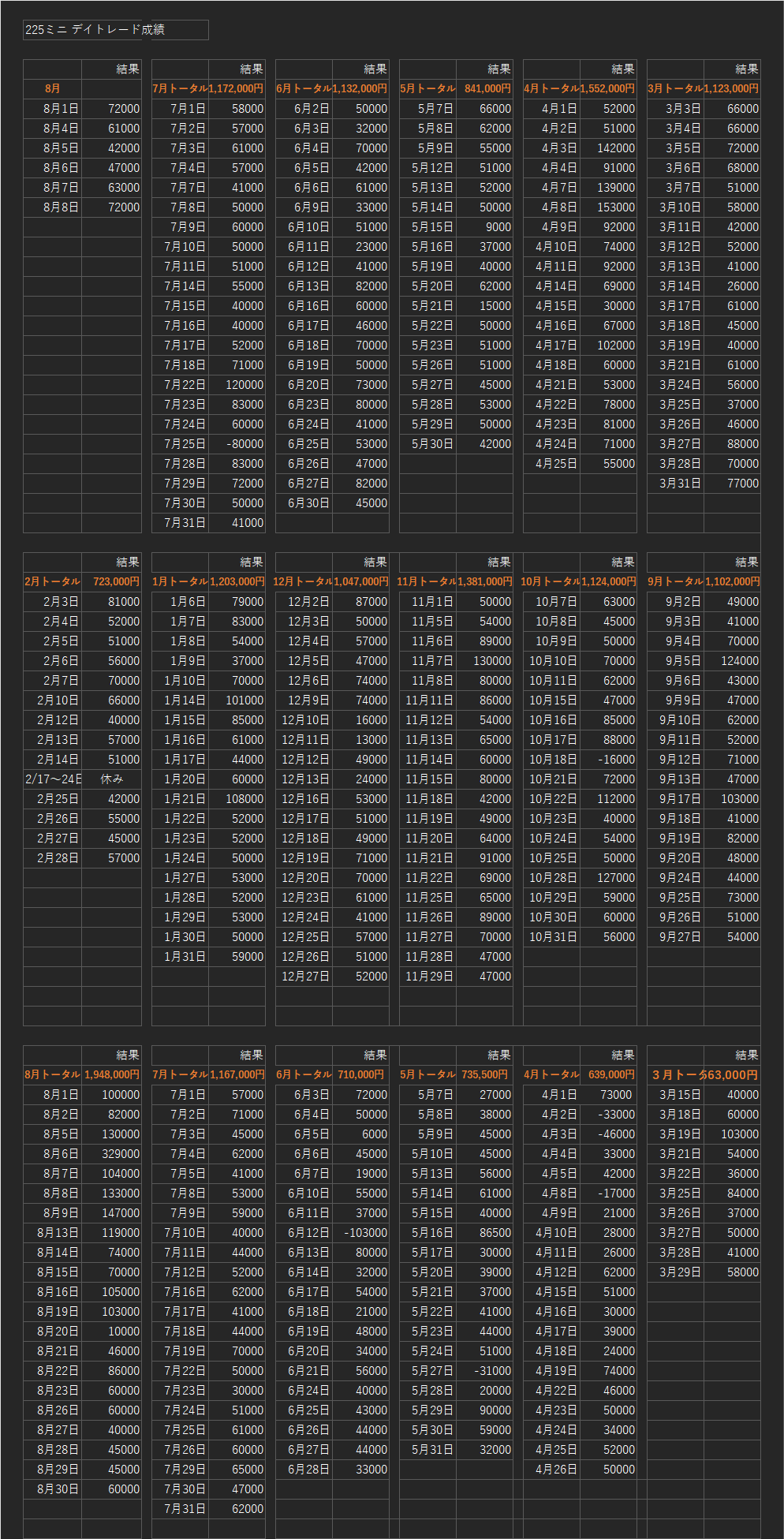The height and width of the screenshot is (1539, 784).
Task: Click the 2/17～24日 date cell
Action: pos(53,779)
